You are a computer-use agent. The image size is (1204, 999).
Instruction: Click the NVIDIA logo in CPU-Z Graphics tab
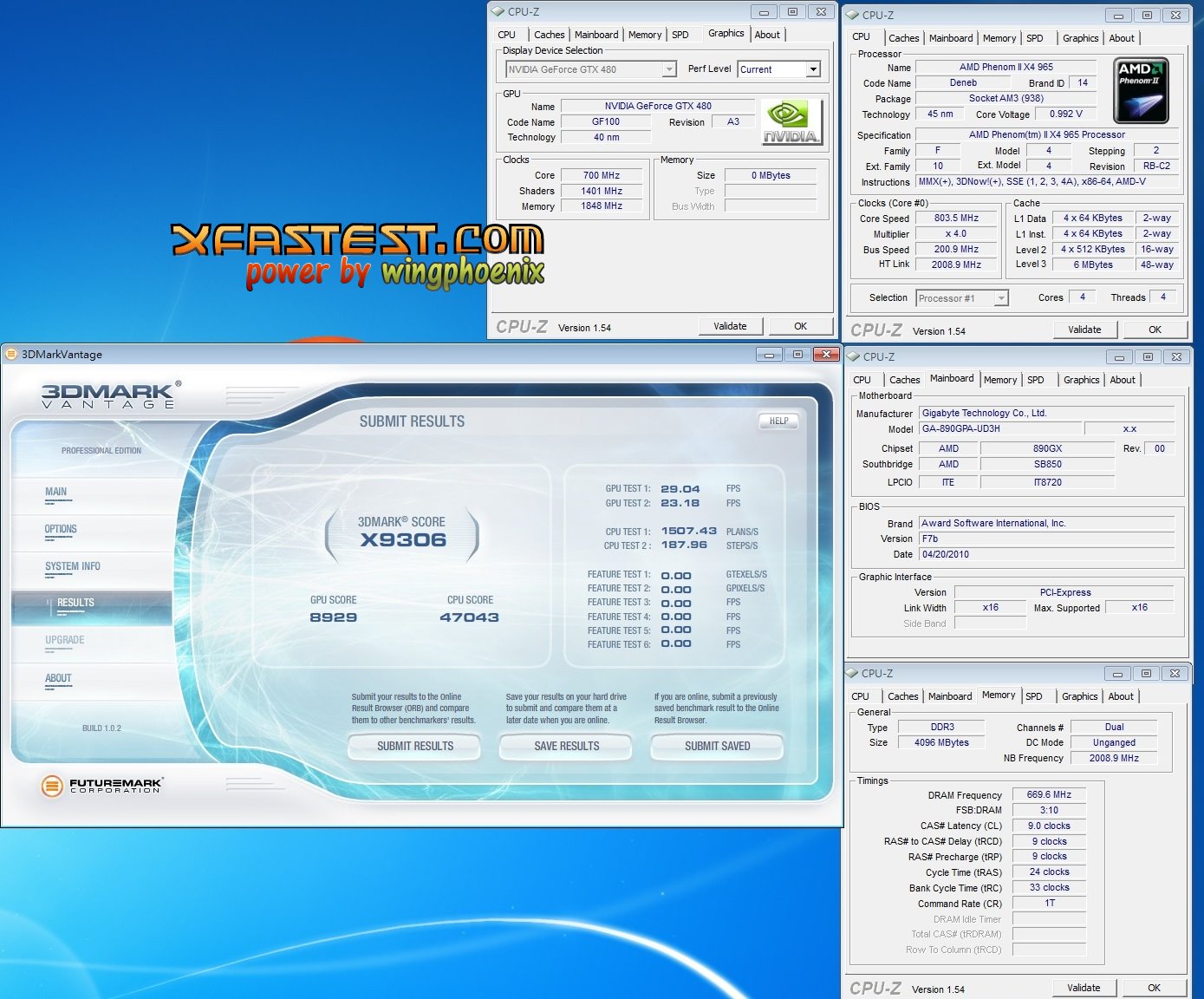791,122
